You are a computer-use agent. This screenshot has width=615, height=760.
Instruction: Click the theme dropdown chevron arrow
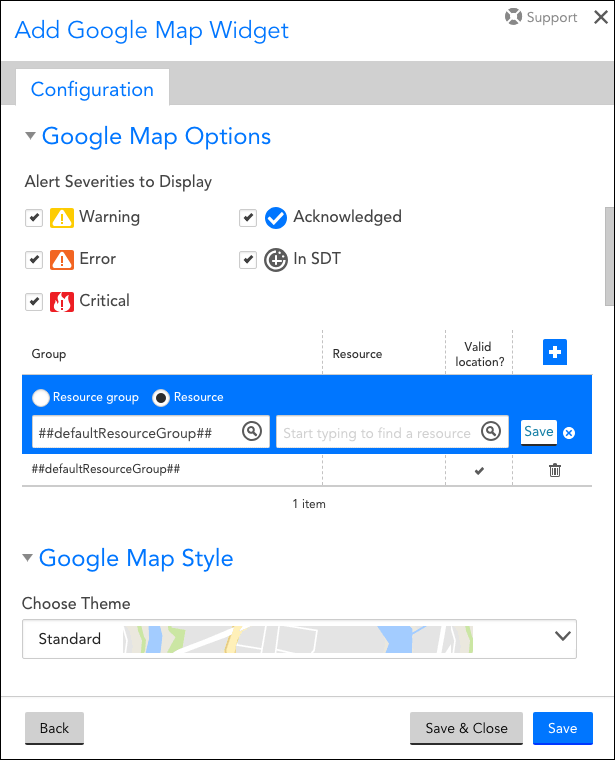click(563, 635)
